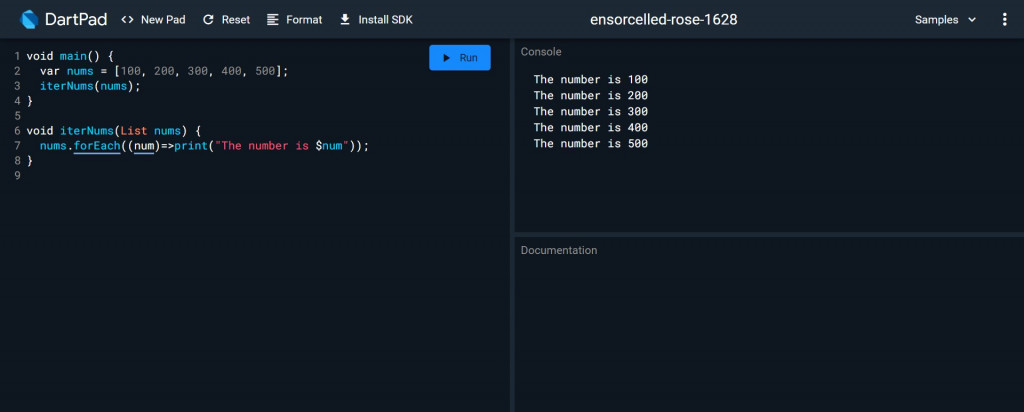The width and height of the screenshot is (1024, 412).
Task: Click console output 'The number is 200'
Action: click(x=590, y=95)
